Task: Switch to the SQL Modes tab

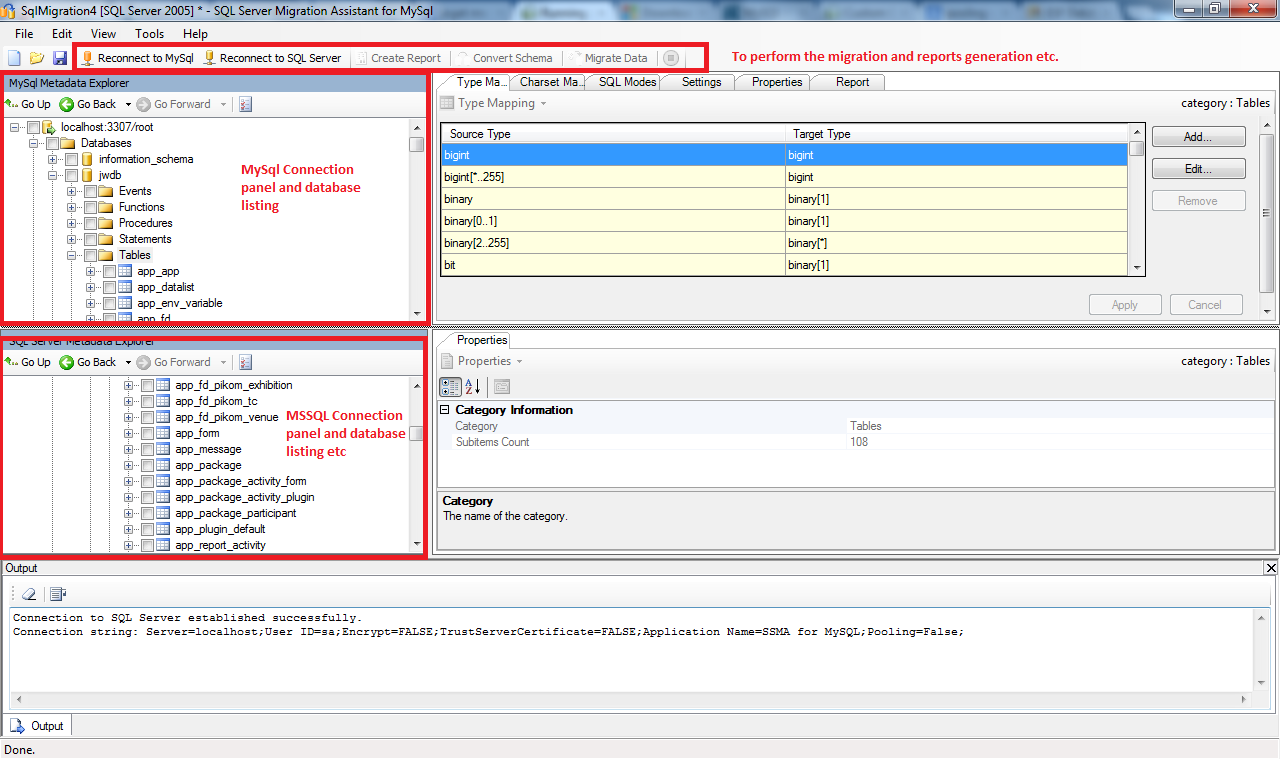Action: click(x=627, y=82)
